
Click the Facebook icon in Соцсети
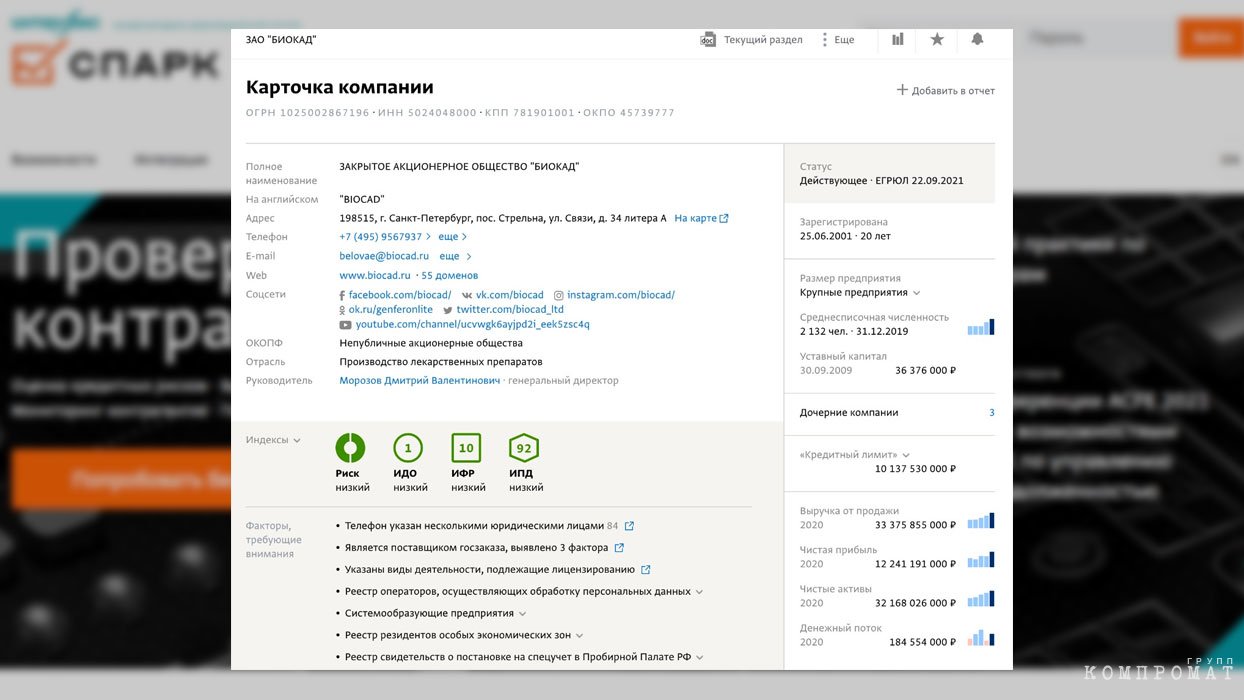[342, 296]
